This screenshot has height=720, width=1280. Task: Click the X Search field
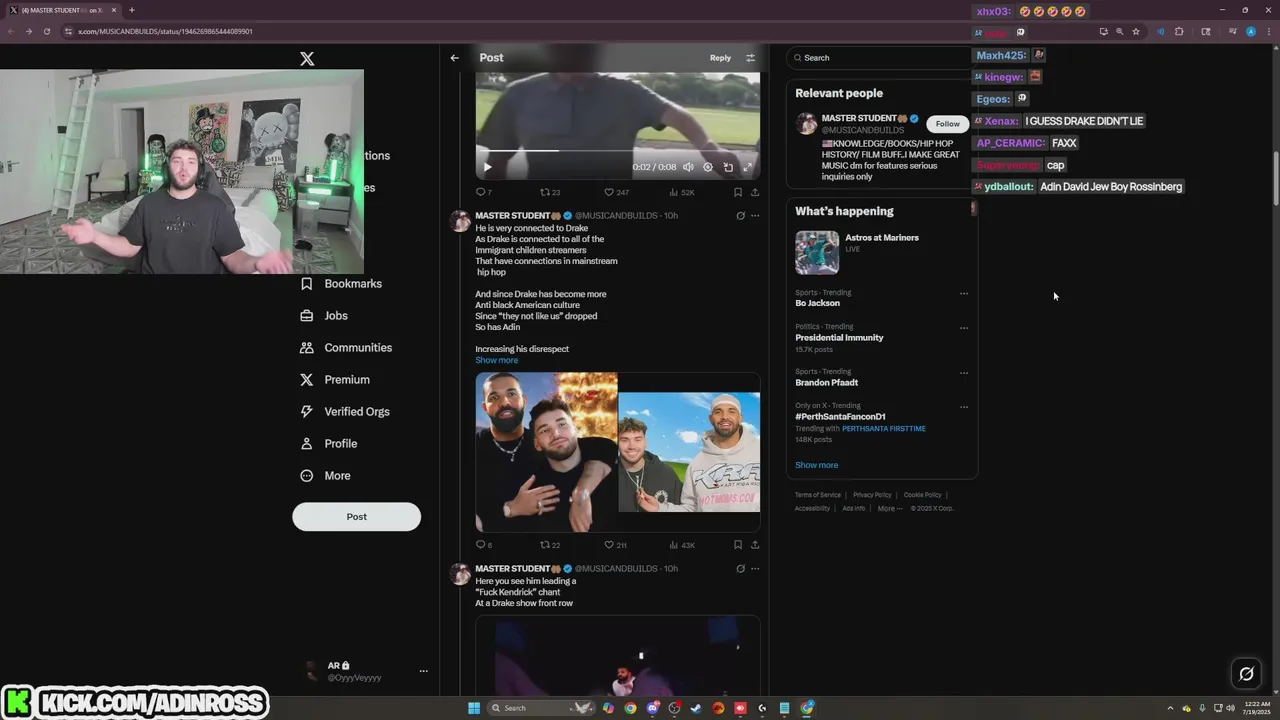click(x=880, y=58)
